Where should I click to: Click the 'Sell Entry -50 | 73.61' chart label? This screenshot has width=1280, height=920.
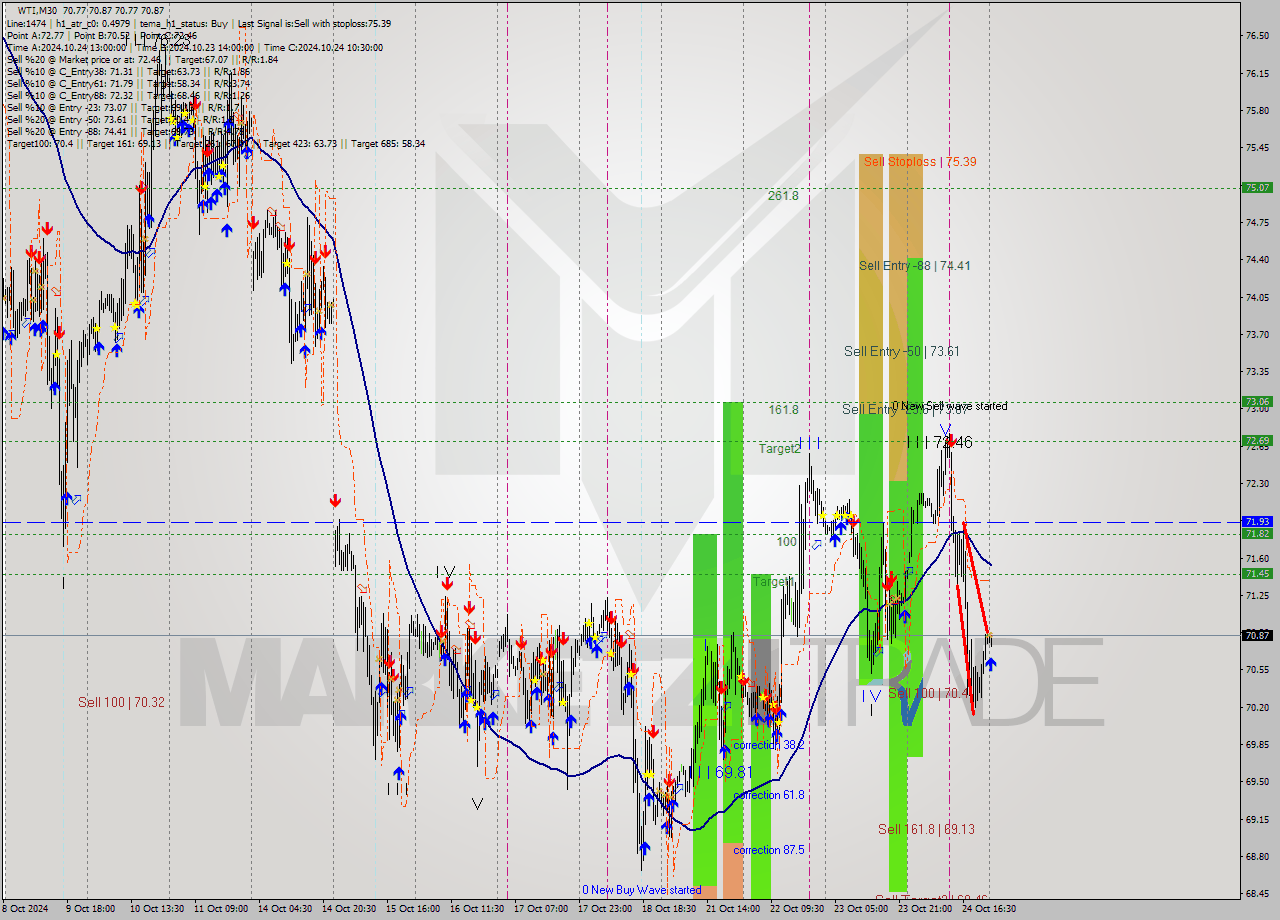click(x=902, y=351)
